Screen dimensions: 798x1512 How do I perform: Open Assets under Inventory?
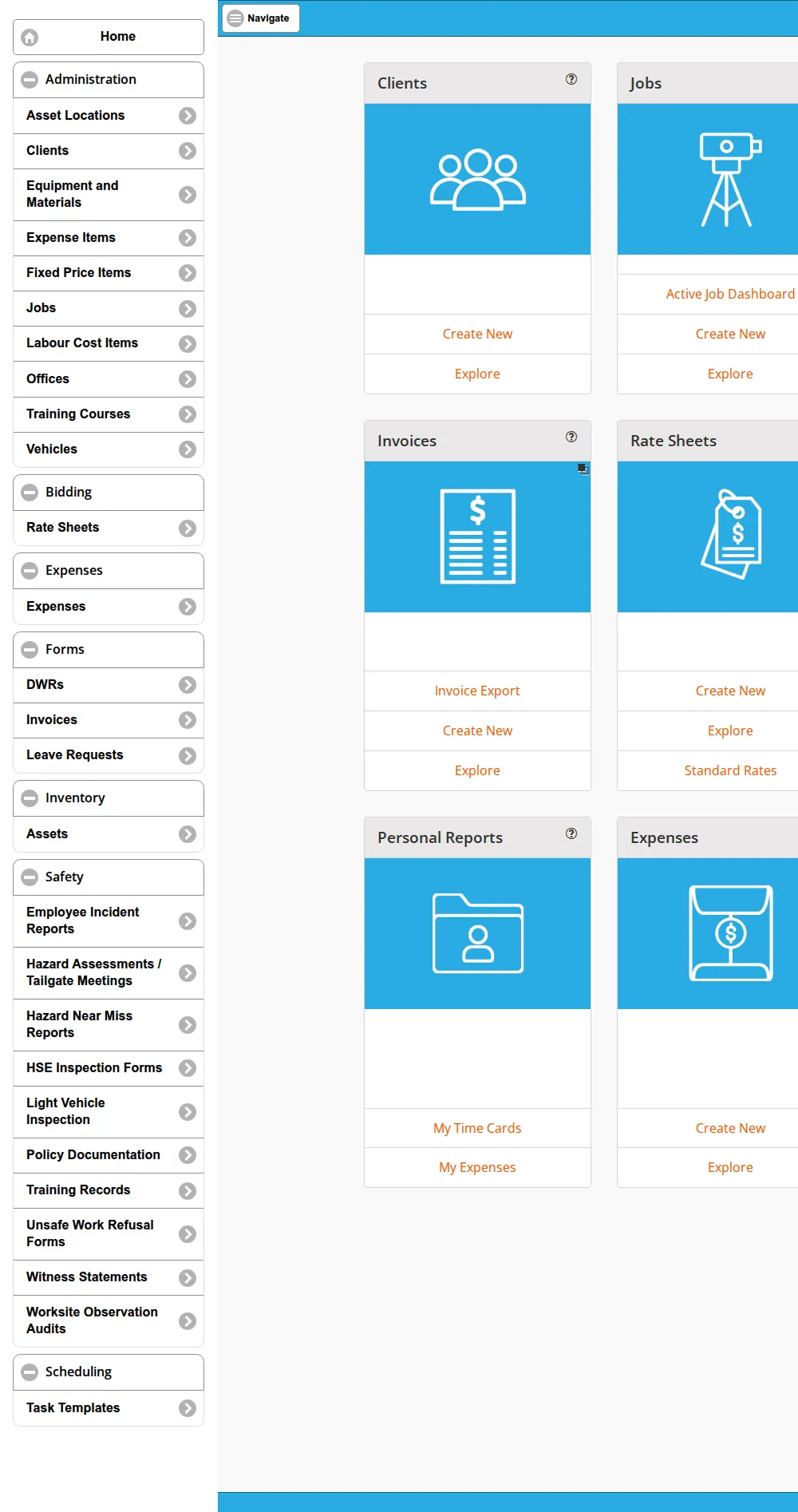coord(109,834)
